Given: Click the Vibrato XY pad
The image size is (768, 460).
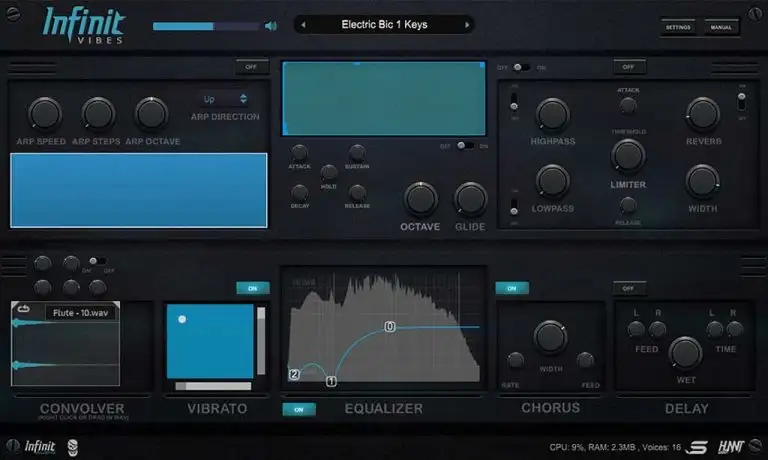Looking at the screenshot, I should pyautogui.click(x=210, y=341).
